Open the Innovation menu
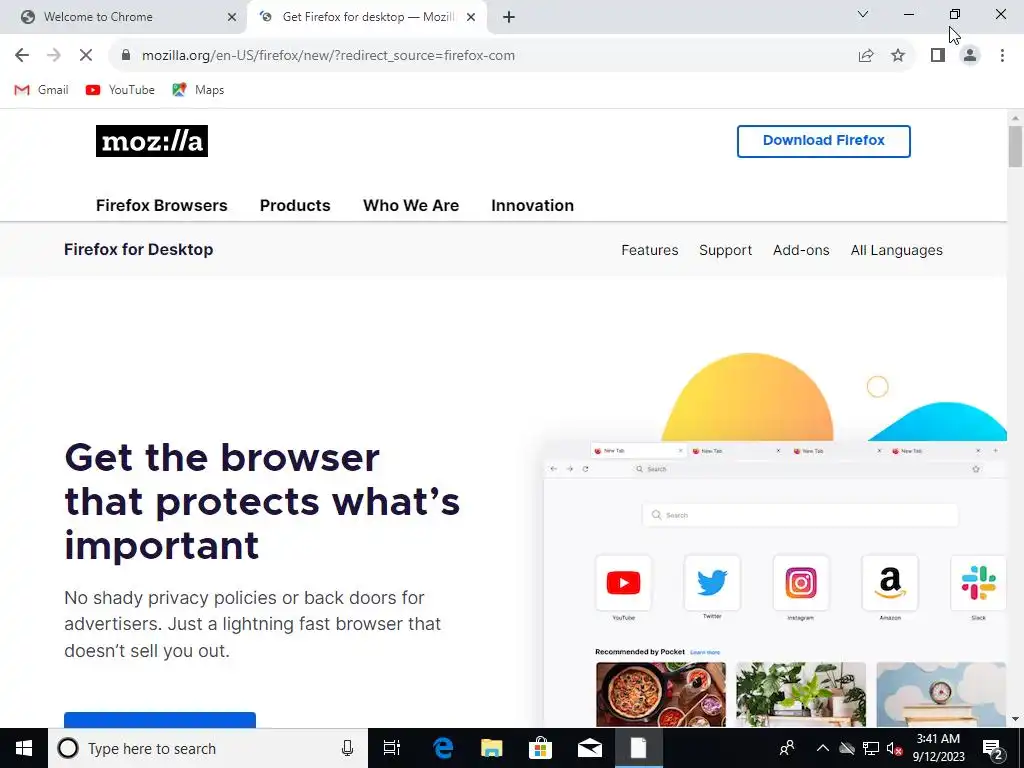Screen dimensions: 1024x768 pos(532,205)
